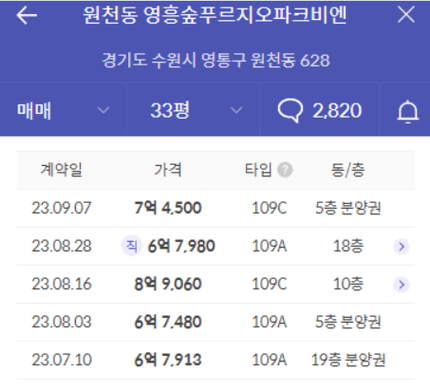The height and width of the screenshot is (390, 430).
Task: Open the 매매 transaction type dropdown
Action: tap(63, 110)
